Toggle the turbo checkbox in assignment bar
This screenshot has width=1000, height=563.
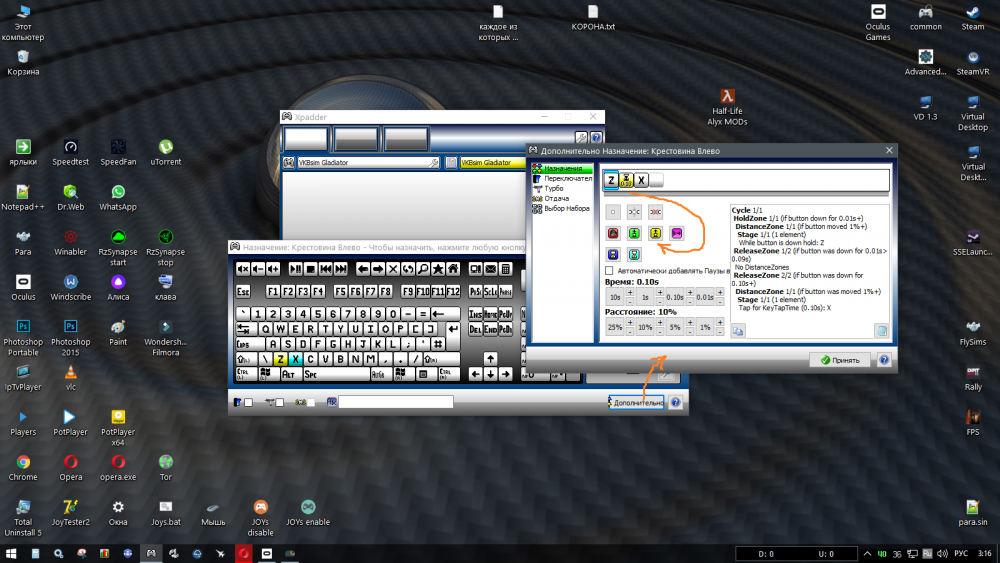pyautogui.click(x=279, y=402)
